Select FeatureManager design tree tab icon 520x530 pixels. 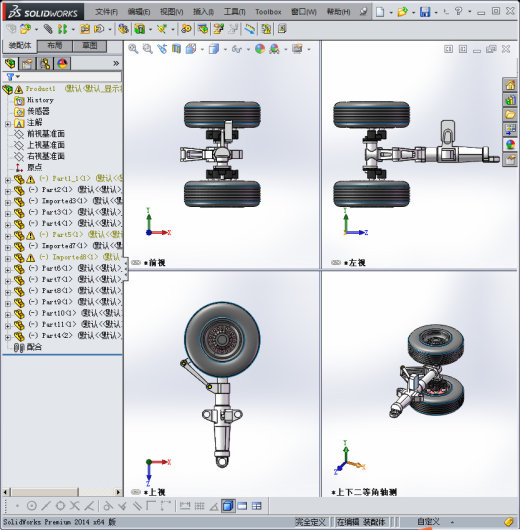coord(10,64)
